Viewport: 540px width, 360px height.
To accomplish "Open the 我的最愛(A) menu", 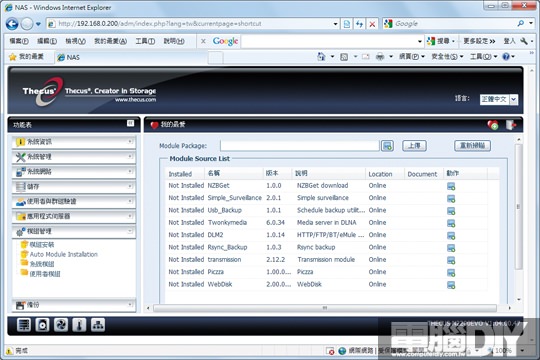I will [111, 41].
